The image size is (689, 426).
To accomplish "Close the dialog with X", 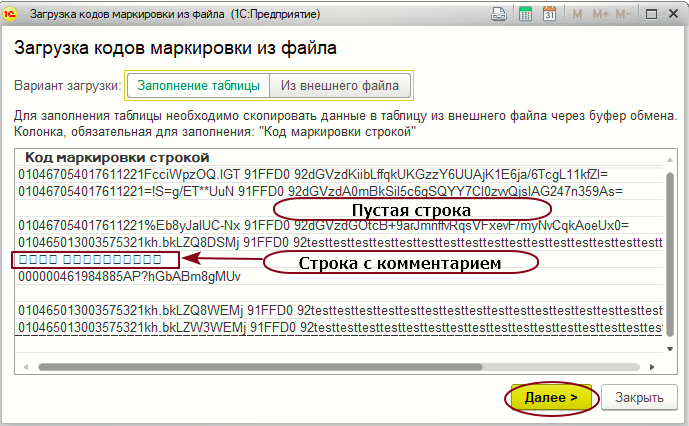I will 673,14.
